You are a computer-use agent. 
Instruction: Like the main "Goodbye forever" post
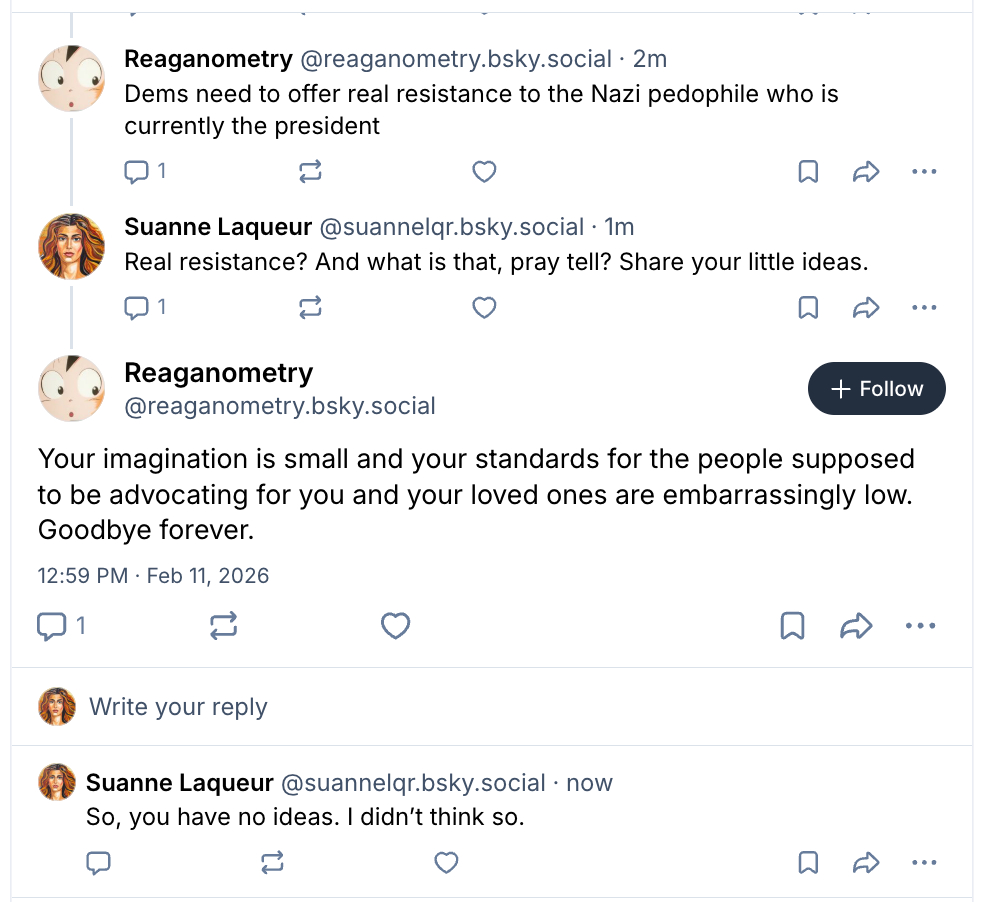click(396, 626)
